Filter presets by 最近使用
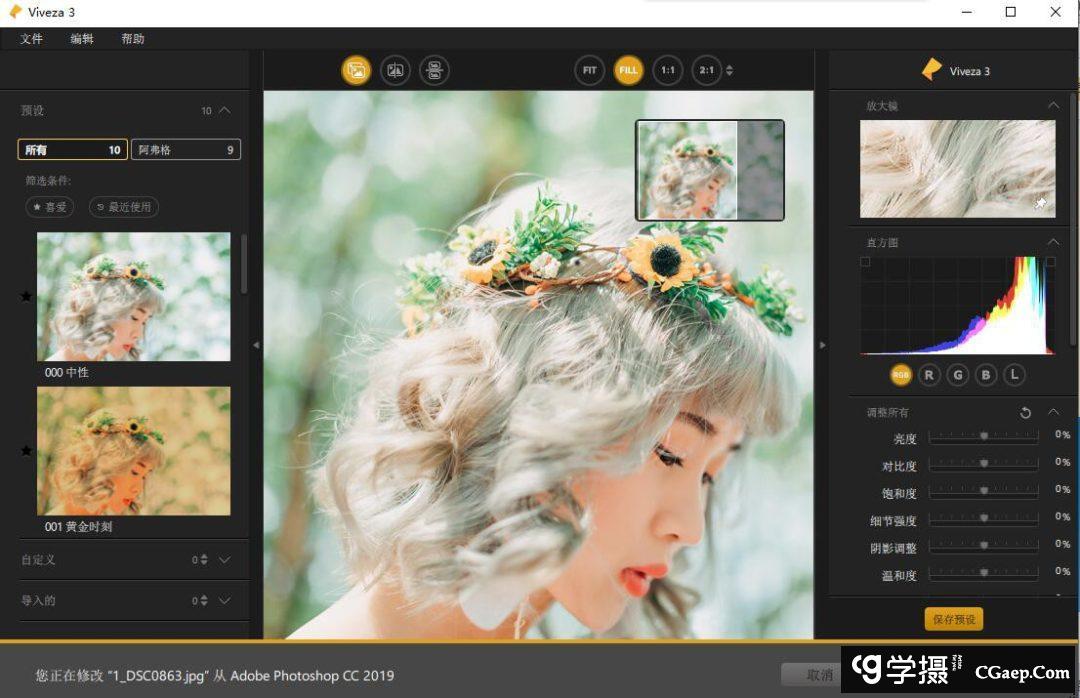Image resolution: width=1080 pixels, height=698 pixels. [124, 207]
